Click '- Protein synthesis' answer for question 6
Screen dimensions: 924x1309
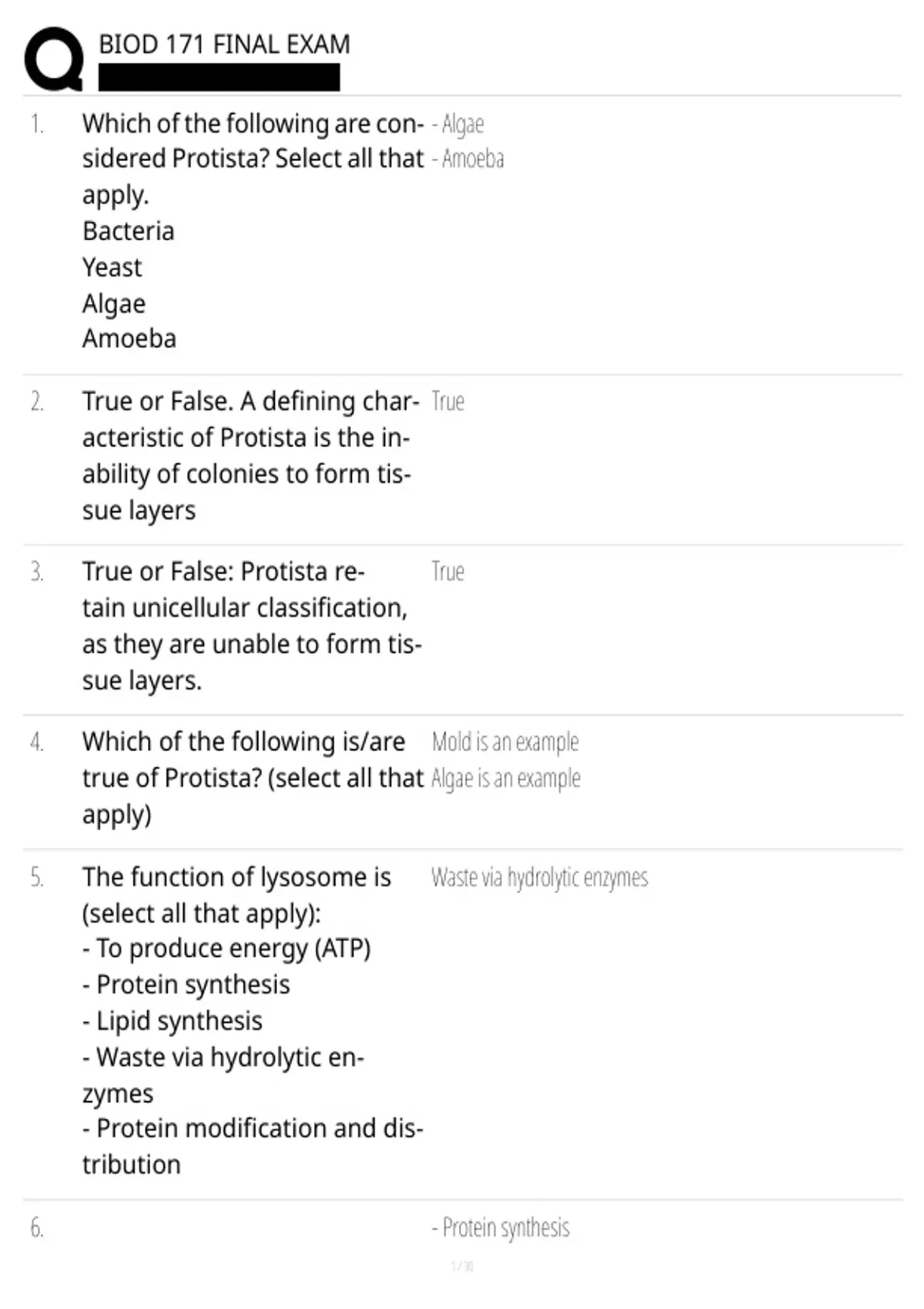tap(500, 1228)
